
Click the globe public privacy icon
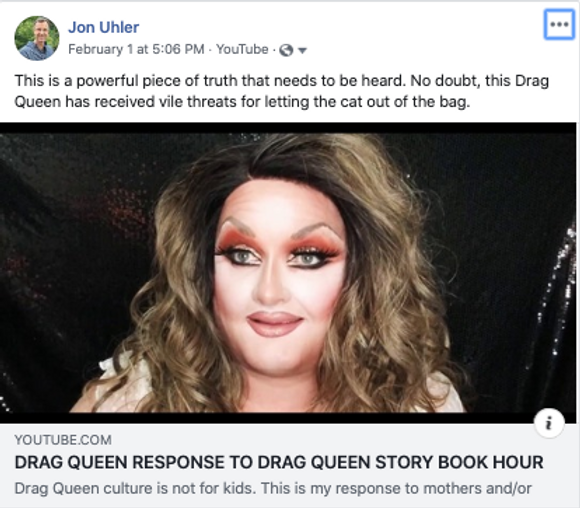[286, 50]
